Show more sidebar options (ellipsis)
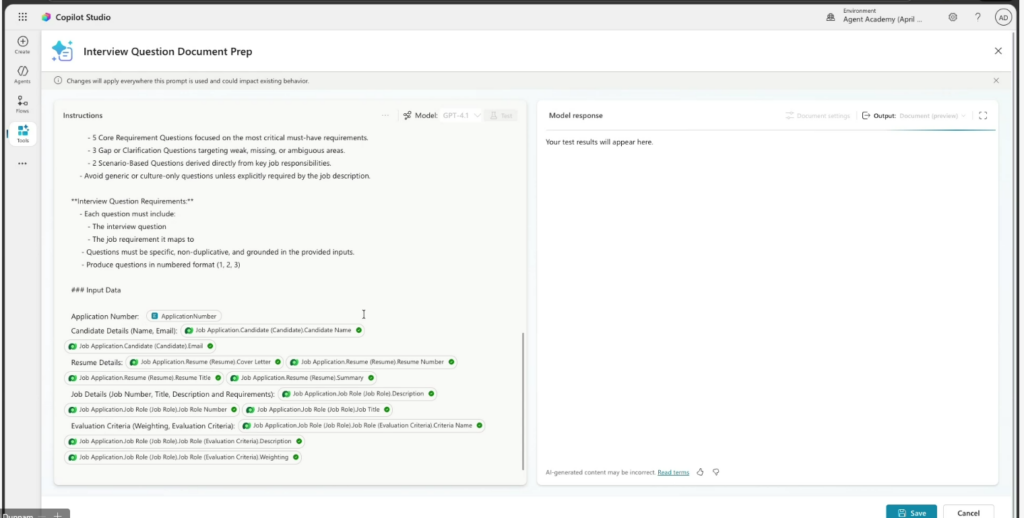Image resolution: width=1024 pixels, height=518 pixels. coord(22,163)
